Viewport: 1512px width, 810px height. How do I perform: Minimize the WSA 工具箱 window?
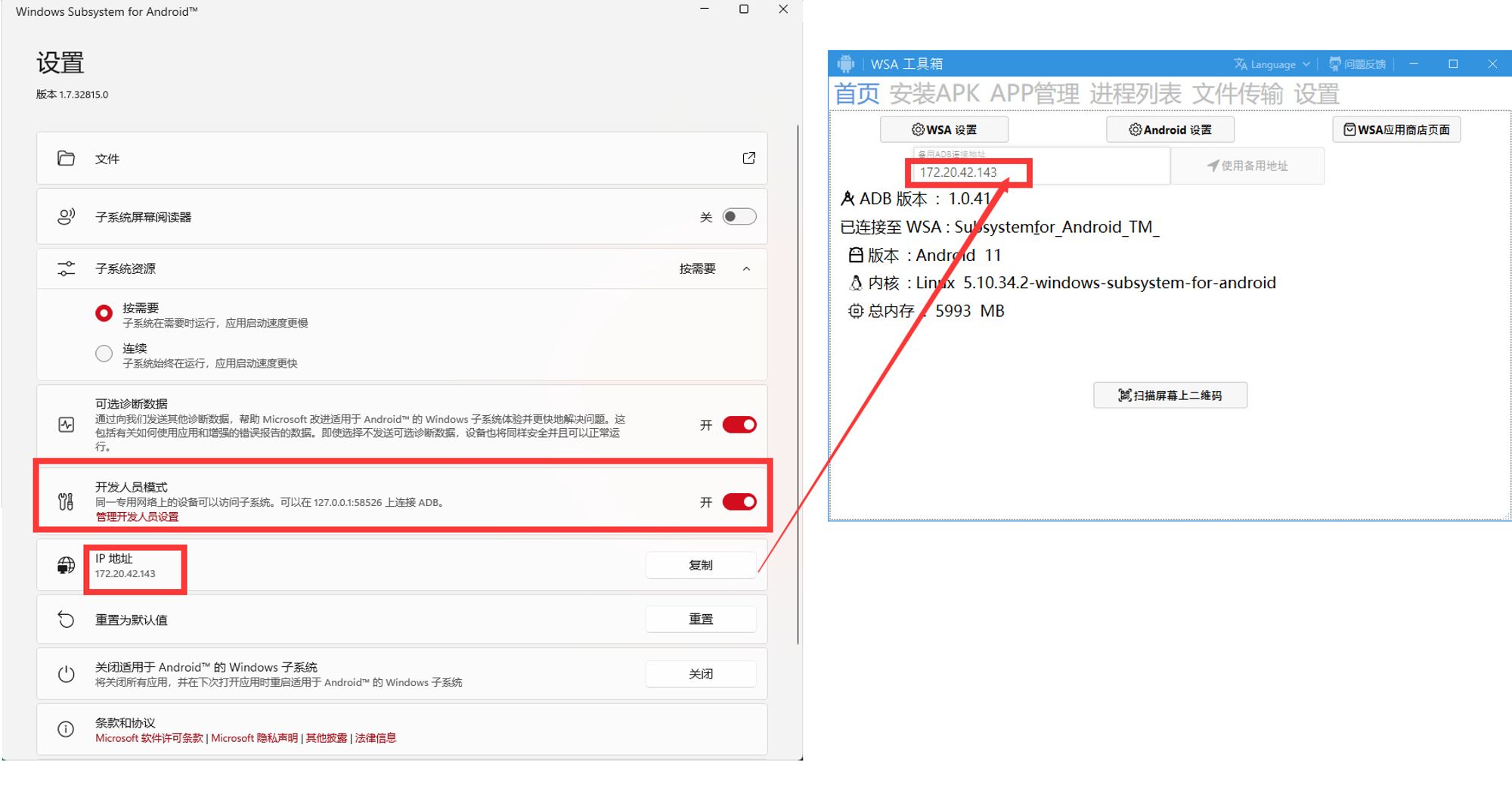tap(1414, 64)
